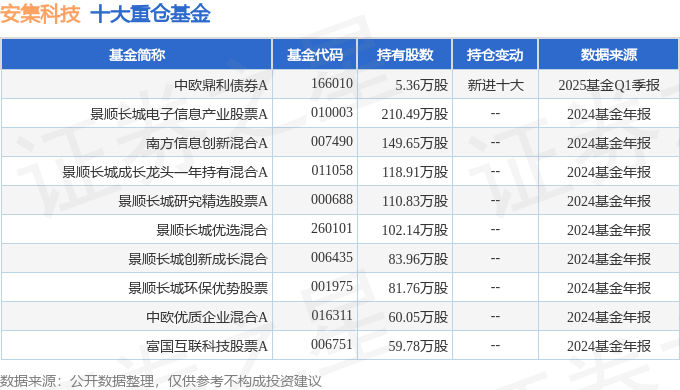The image size is (680, 390).
Task: Open the 南方信息创新混合A fund entry
Action: pos(207,143)
